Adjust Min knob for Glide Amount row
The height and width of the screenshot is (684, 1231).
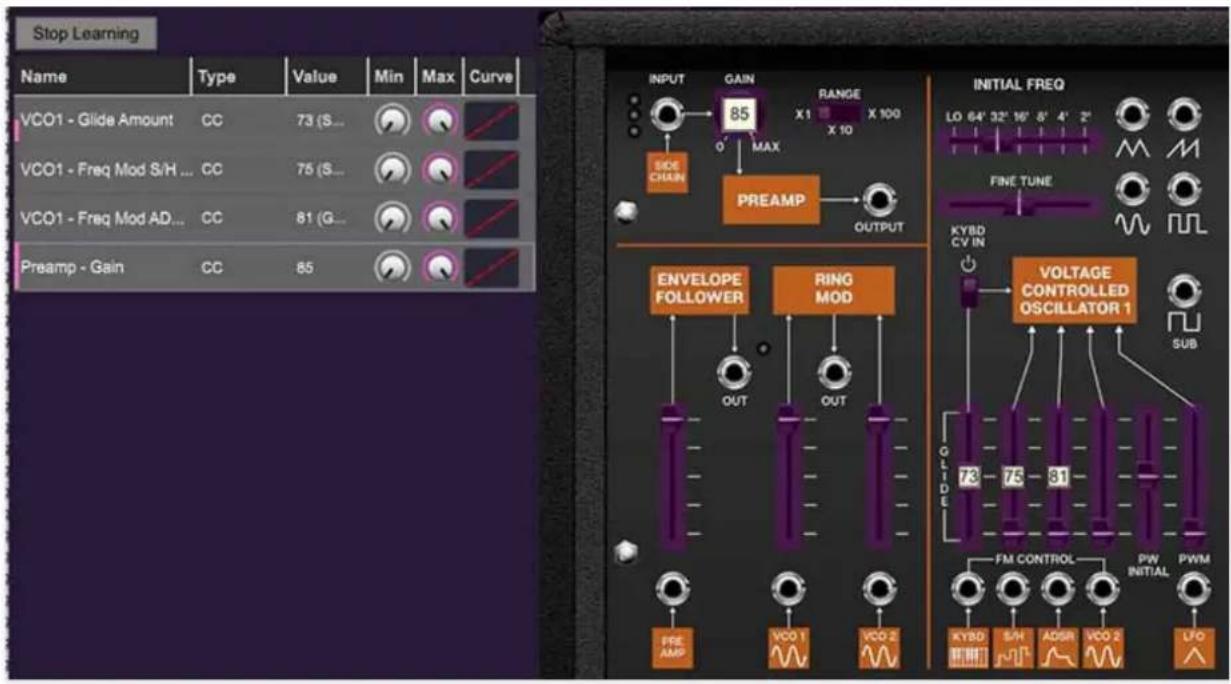tap(392, 122)
